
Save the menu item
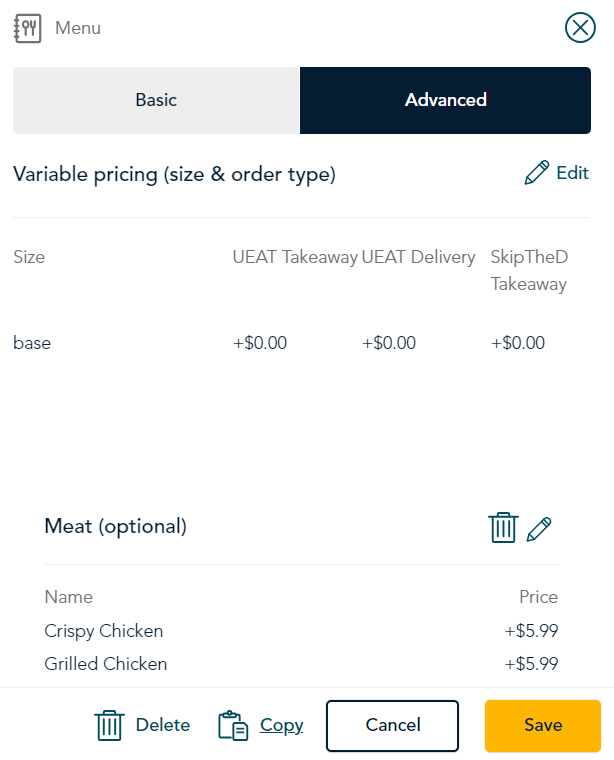(x=543, y=726)
